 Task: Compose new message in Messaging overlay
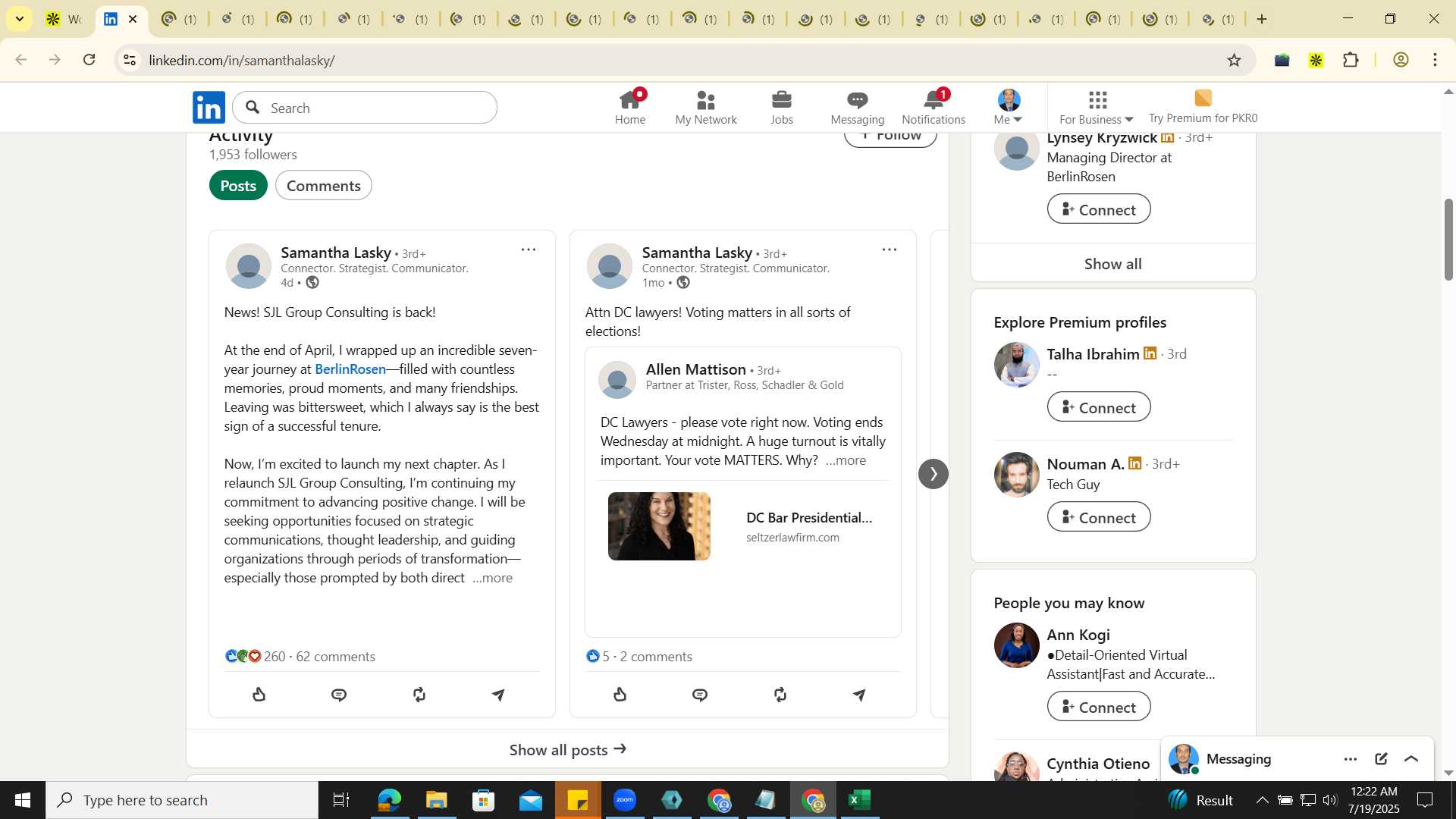tap(1381, 759)
